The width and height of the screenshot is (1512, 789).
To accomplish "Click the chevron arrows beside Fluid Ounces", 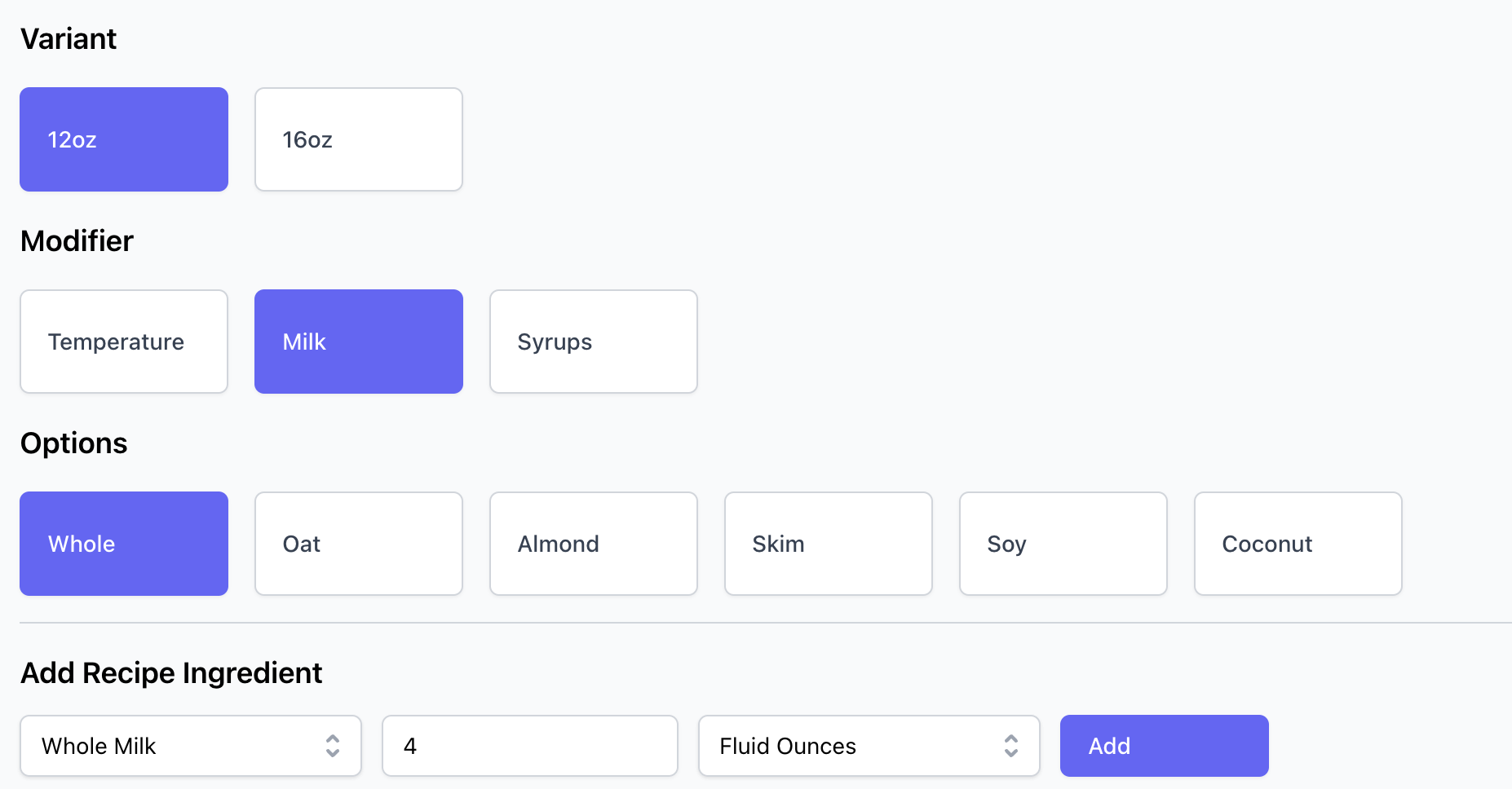I will click(x=1011, y=746).
